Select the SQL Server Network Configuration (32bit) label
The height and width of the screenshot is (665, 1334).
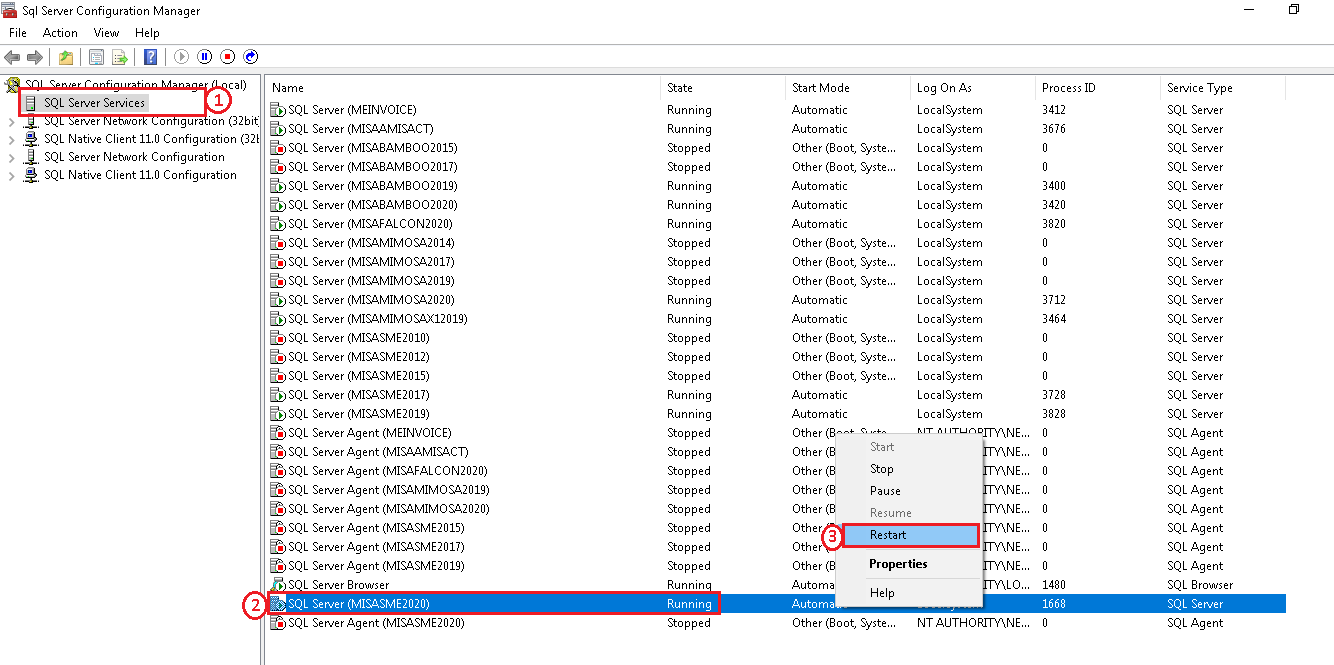tap(150, 121)
